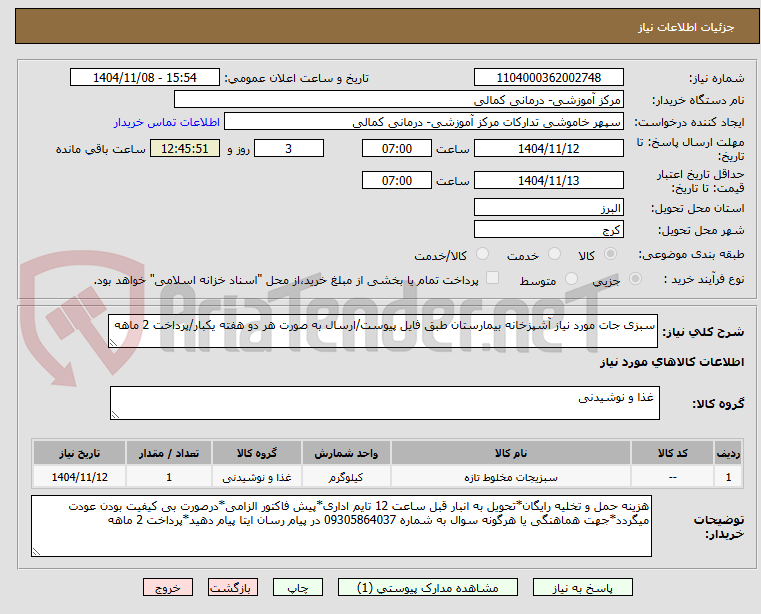
Task: Select the کالا/خدمت radio button
Action: (482, 254)
